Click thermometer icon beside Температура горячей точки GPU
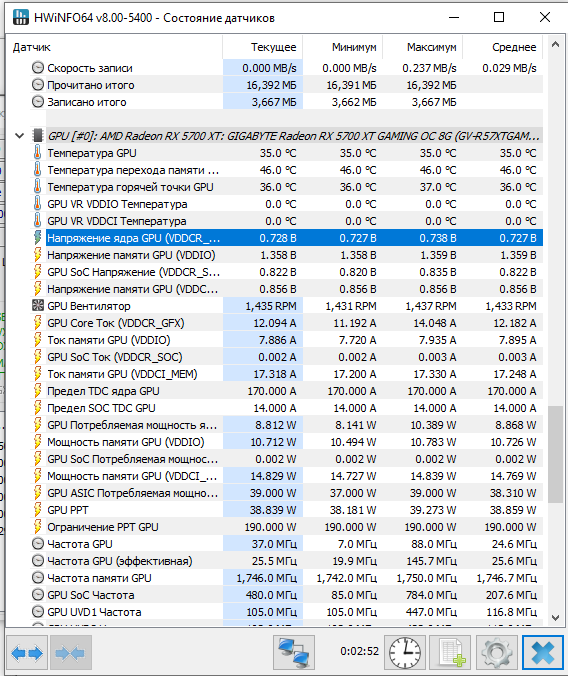The height and width of the screenshot is (676, 568). click(38, 187)
